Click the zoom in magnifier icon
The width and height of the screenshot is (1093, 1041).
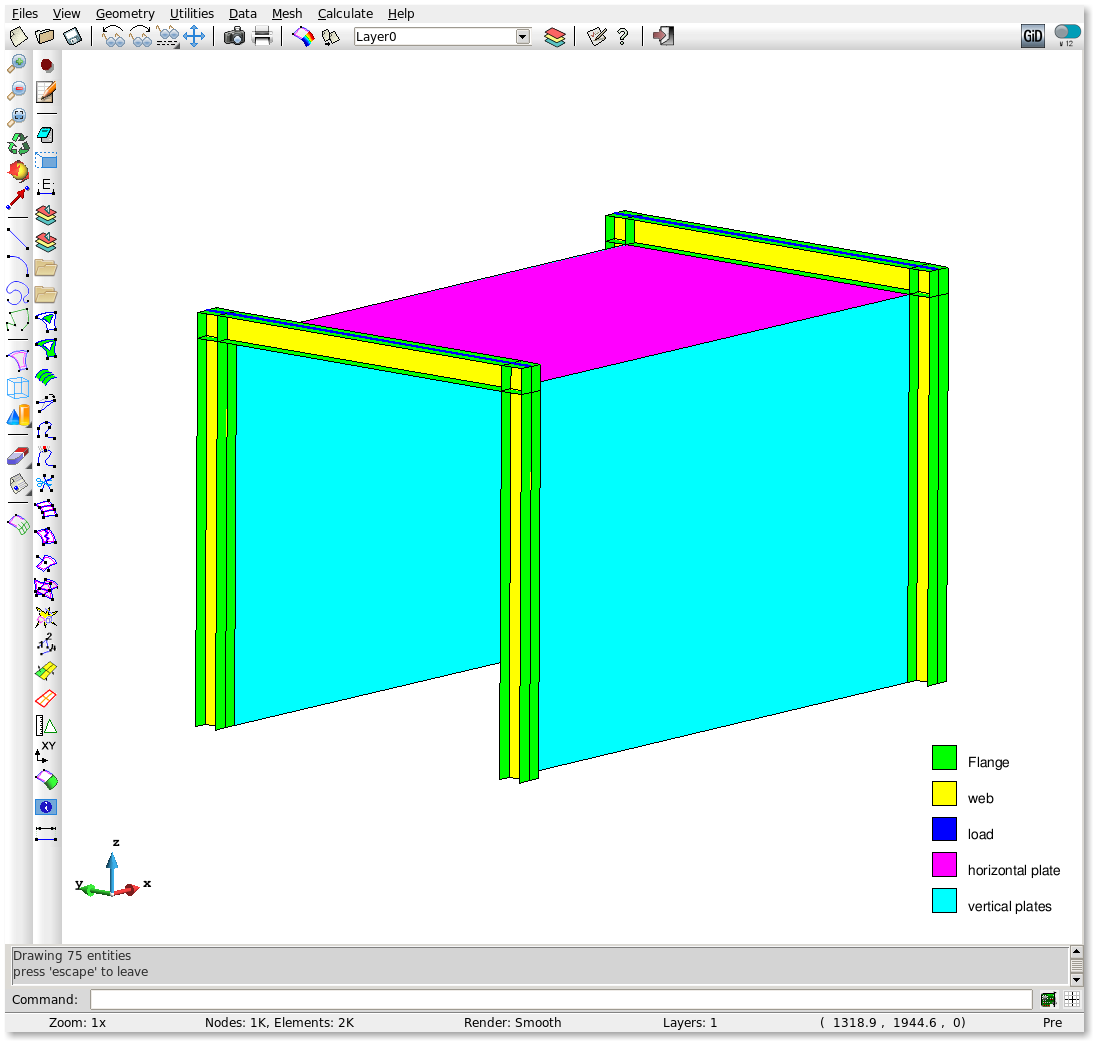tap(17, 64)
